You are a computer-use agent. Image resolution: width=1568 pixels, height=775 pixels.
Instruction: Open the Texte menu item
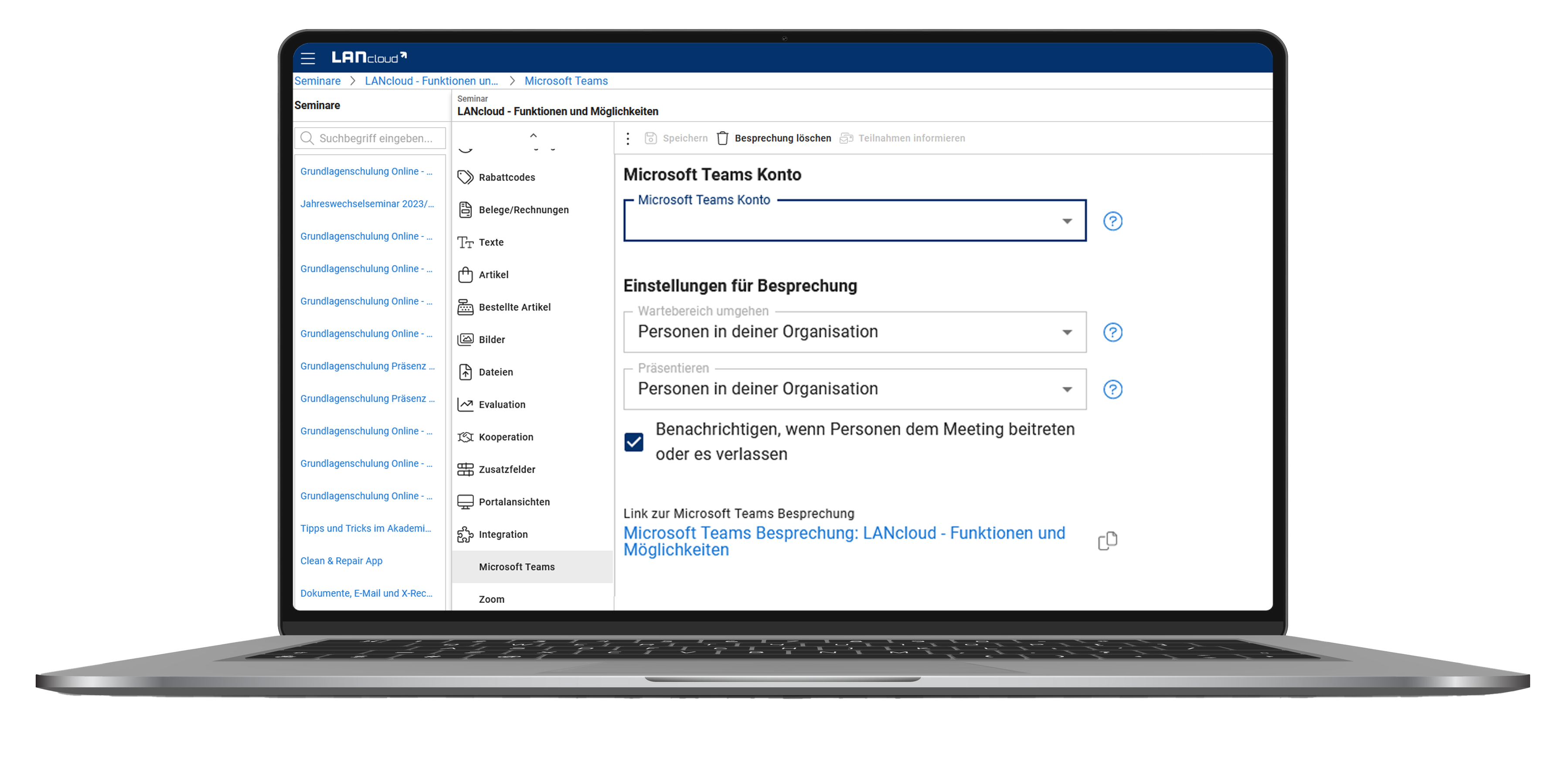point(533,242)
